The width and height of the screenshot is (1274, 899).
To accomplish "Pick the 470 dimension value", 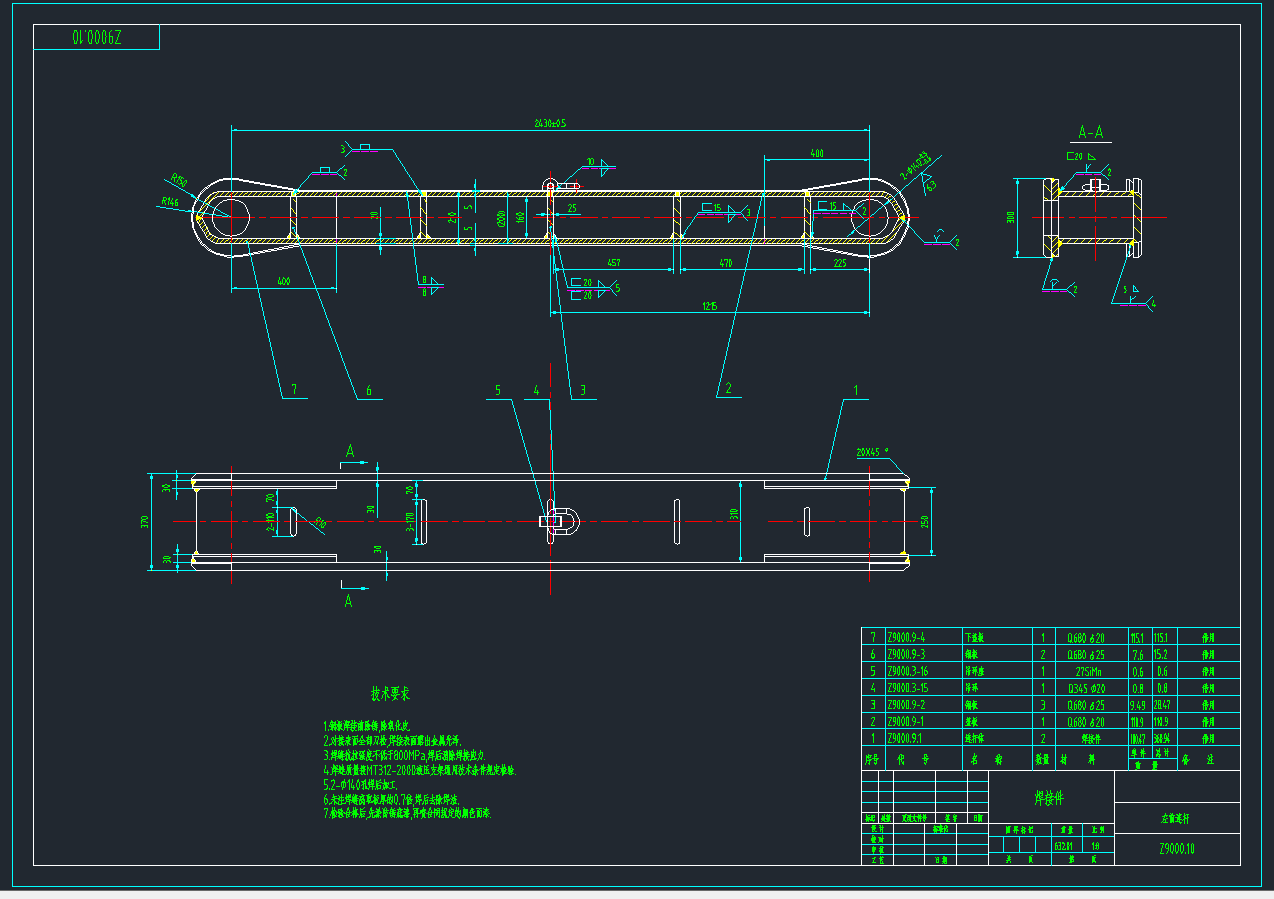I will (726, 262).
